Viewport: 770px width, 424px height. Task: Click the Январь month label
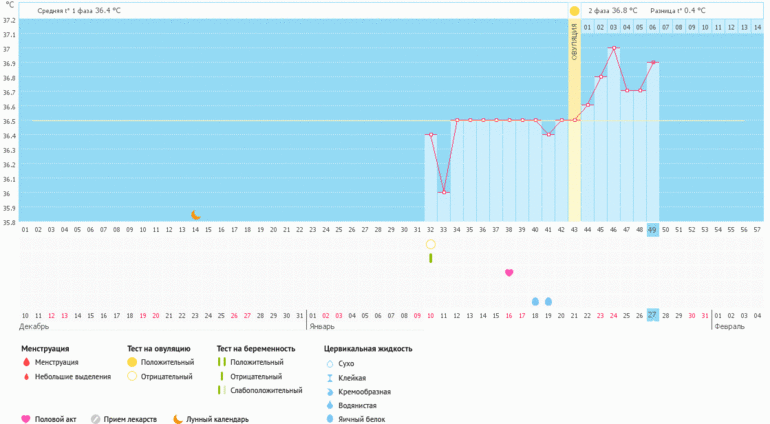(323, 326)
